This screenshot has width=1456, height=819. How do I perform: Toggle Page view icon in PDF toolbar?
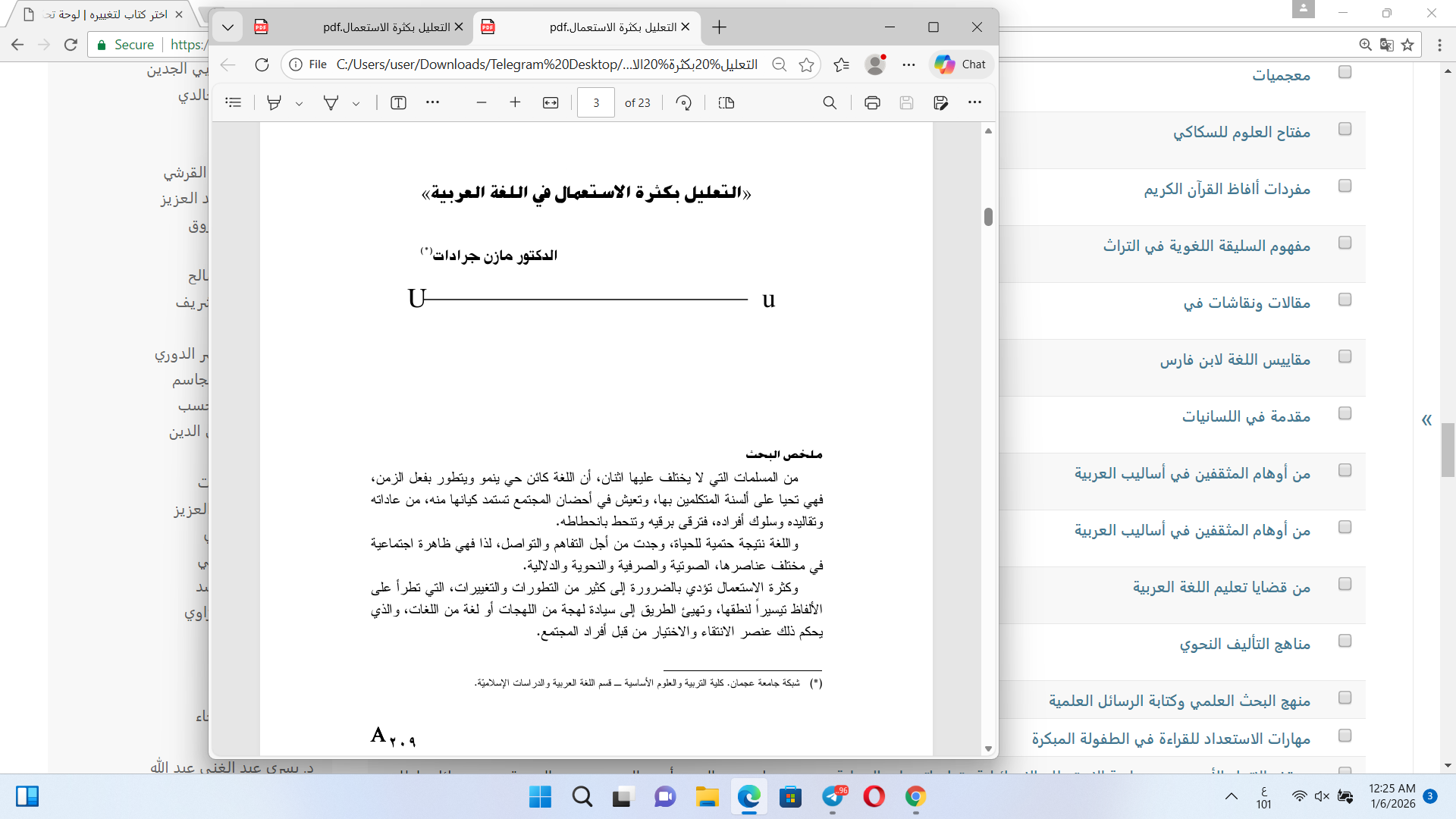coord(726,102)
